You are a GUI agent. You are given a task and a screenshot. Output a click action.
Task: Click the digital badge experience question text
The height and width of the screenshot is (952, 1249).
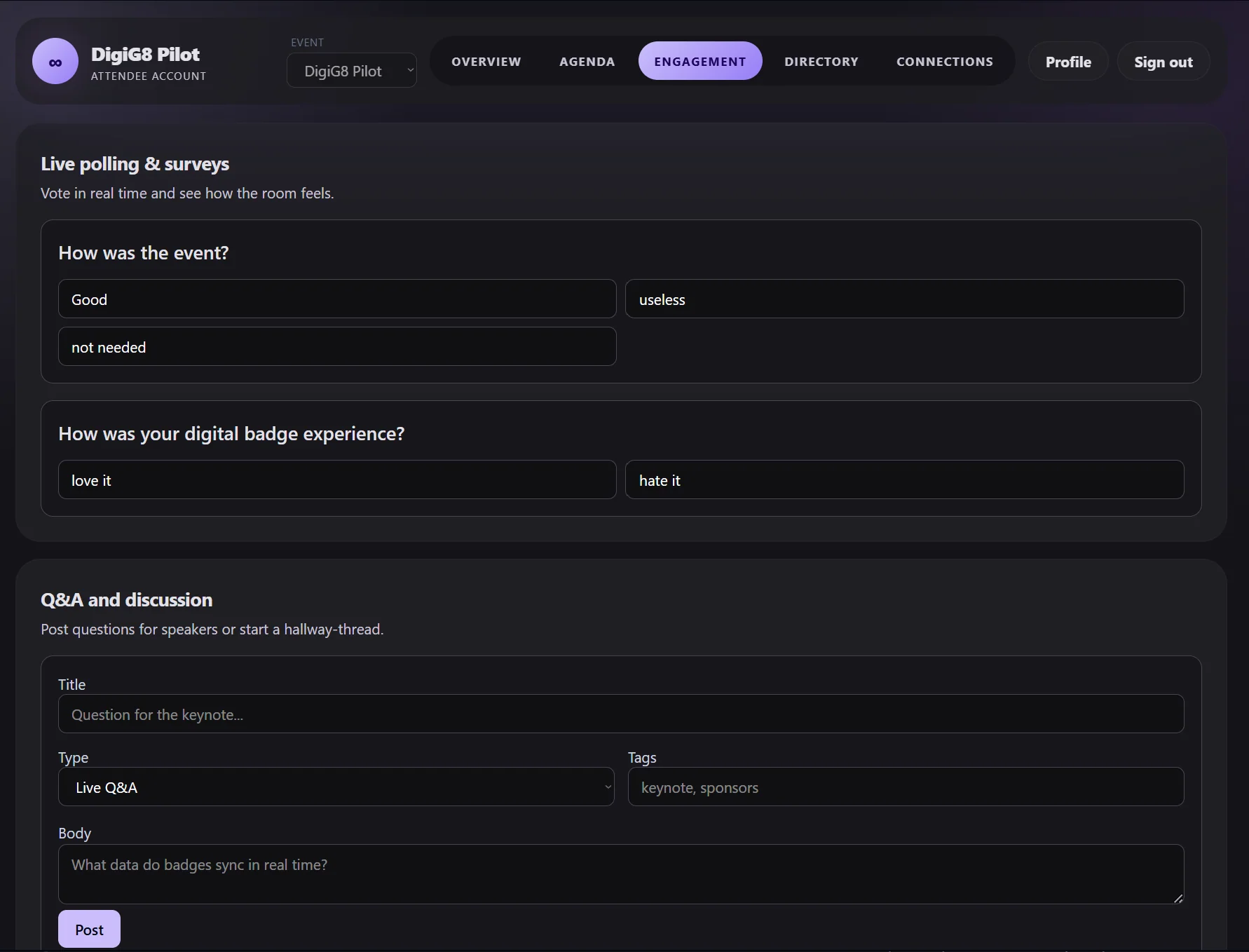pos(231,434)
